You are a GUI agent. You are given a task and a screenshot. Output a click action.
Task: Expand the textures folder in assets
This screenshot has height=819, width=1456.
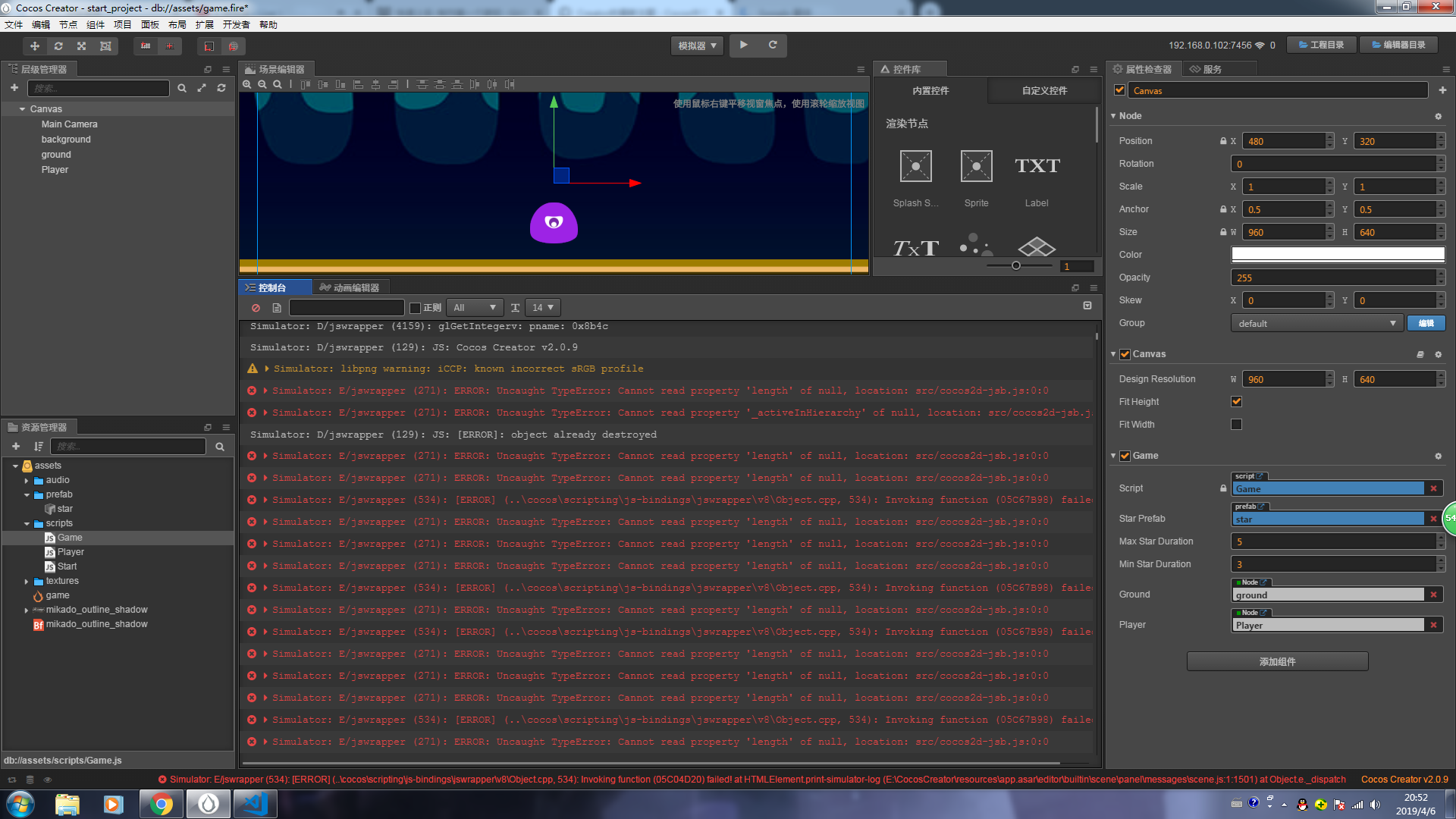click(x=27, y=582)
